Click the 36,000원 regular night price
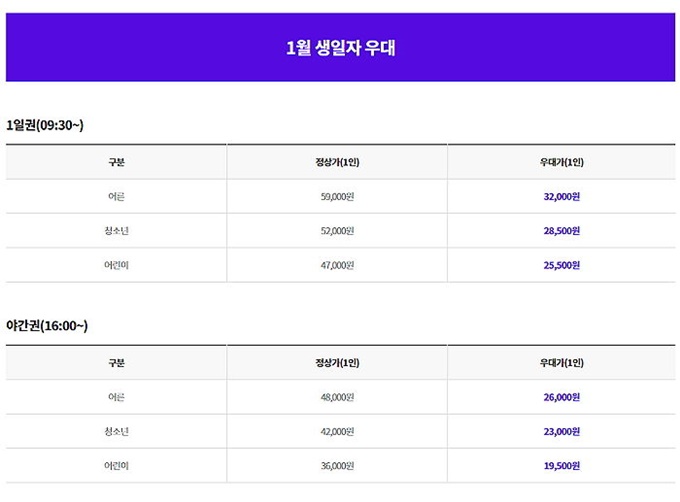The width and height of the screenshot is (680, 502). [337, 466]
